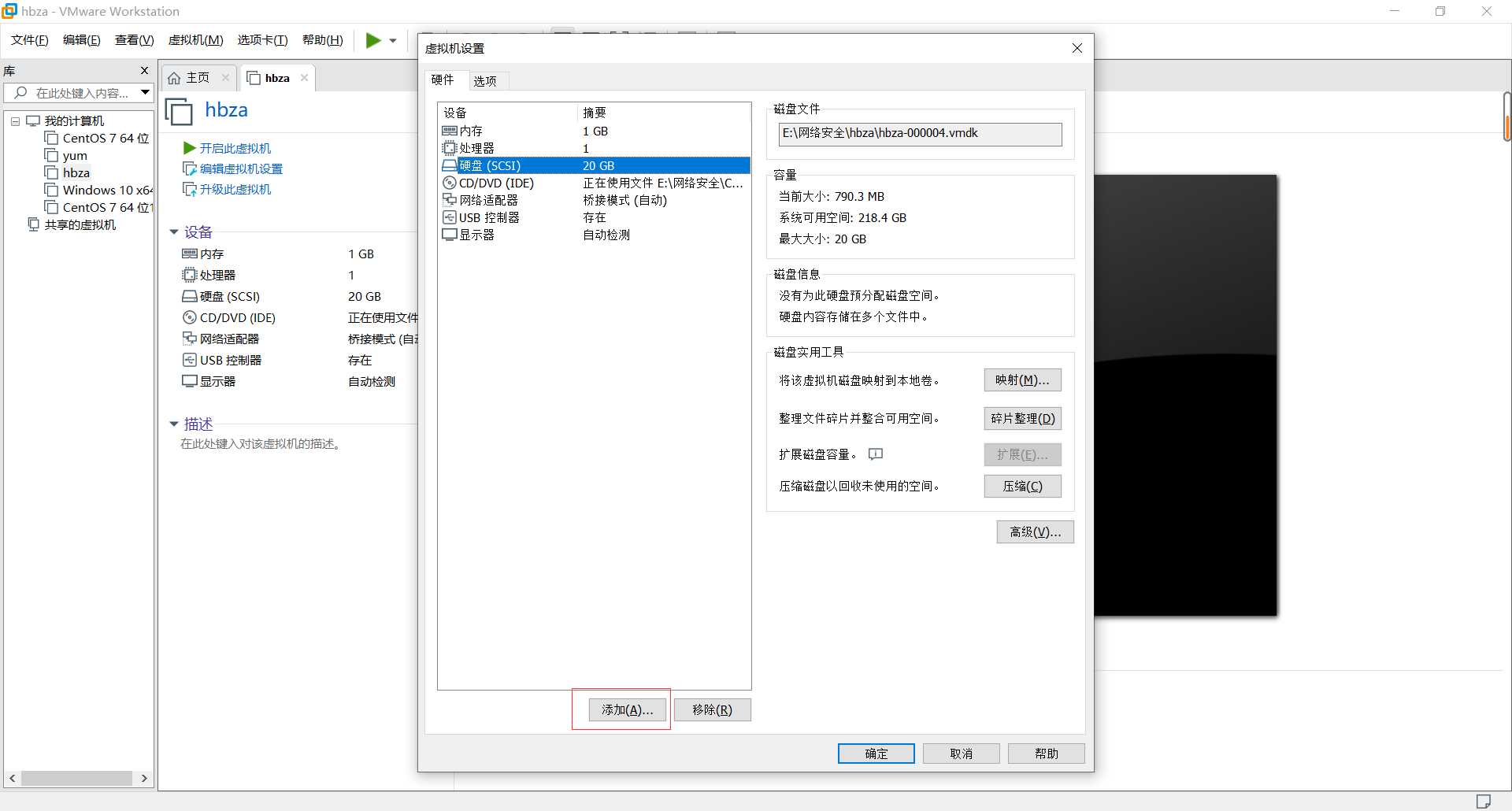The height and width of the screenshot is (811, 1512).
Task: Select hbza virtual machine in library
Action: coord(68,173)
